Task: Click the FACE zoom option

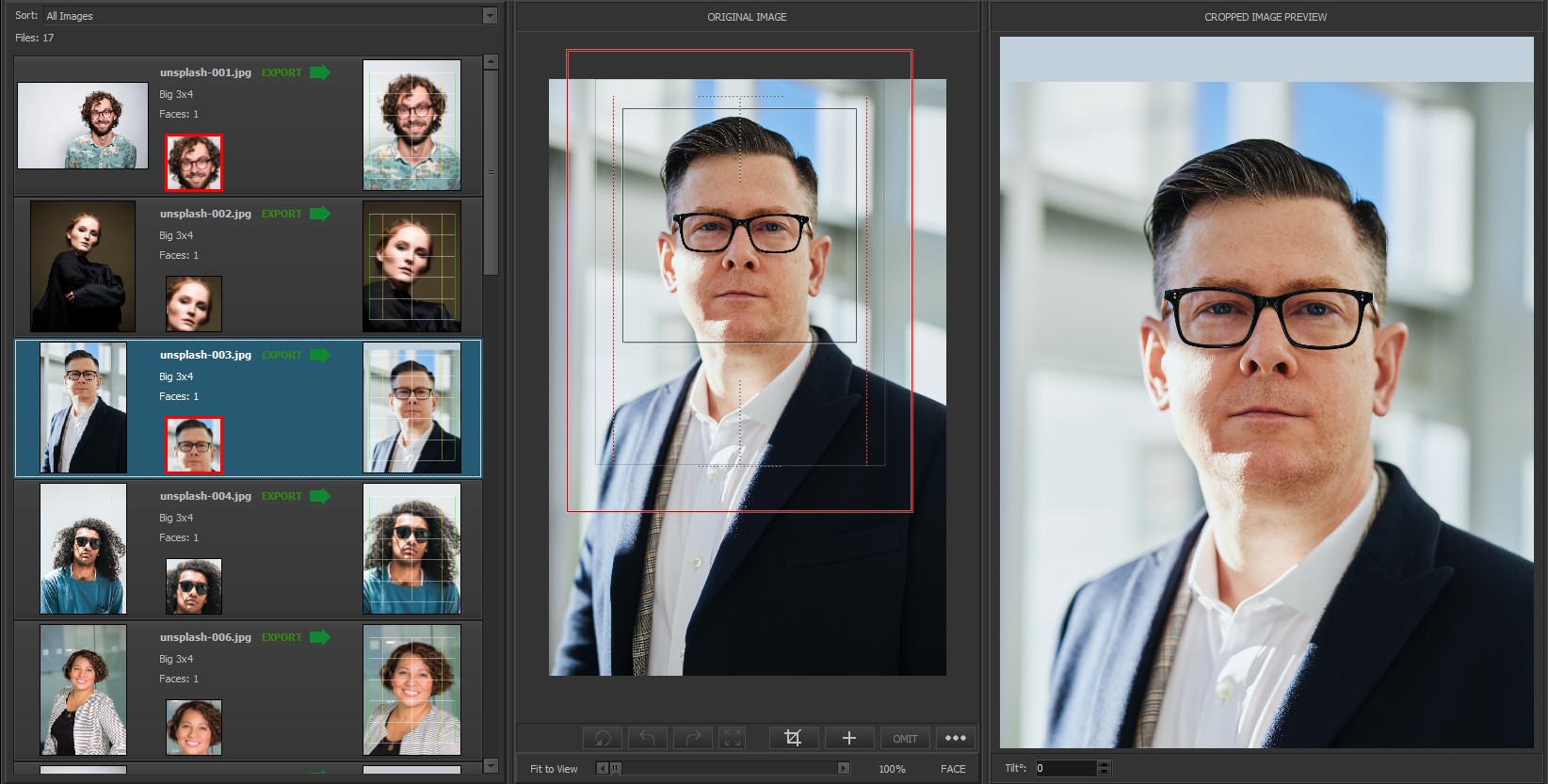Action: pos(953,769)
